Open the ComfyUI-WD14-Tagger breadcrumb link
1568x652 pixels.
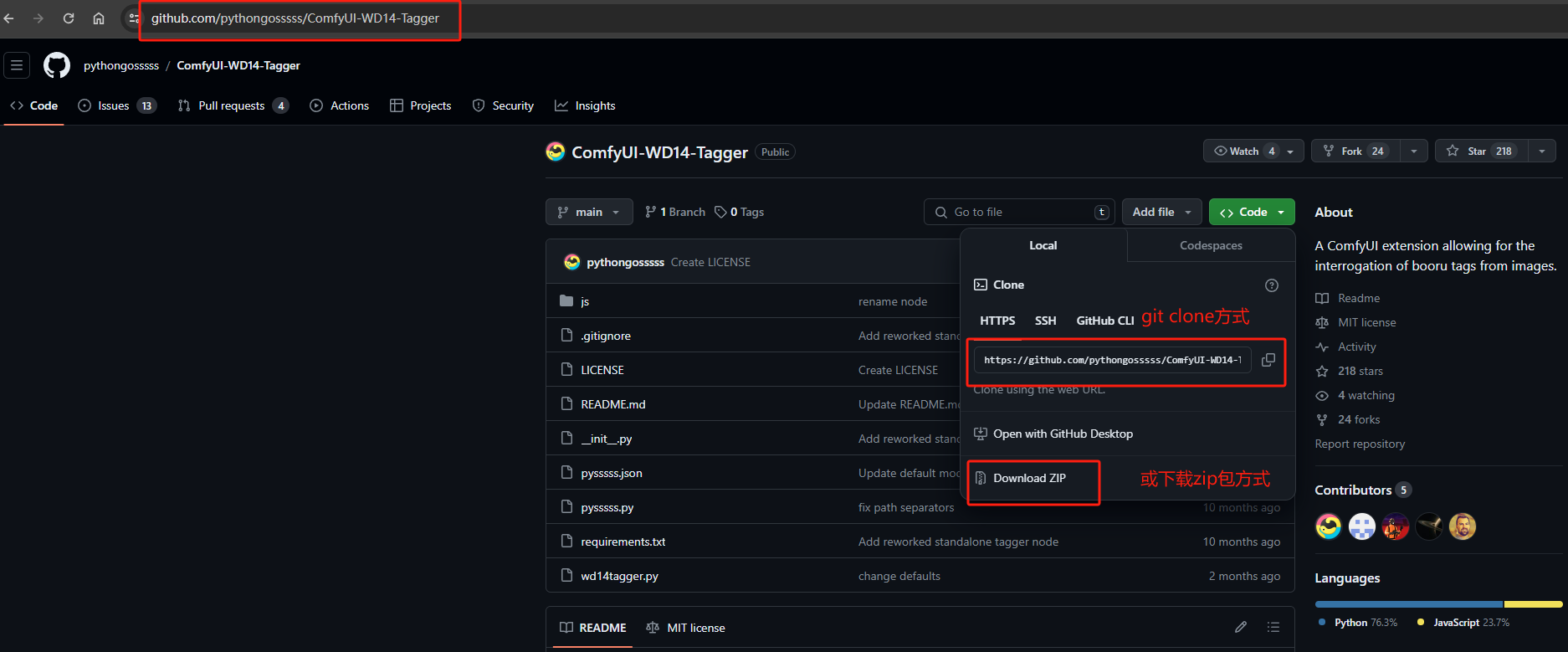pyautogui.click(x=238, y=65)
